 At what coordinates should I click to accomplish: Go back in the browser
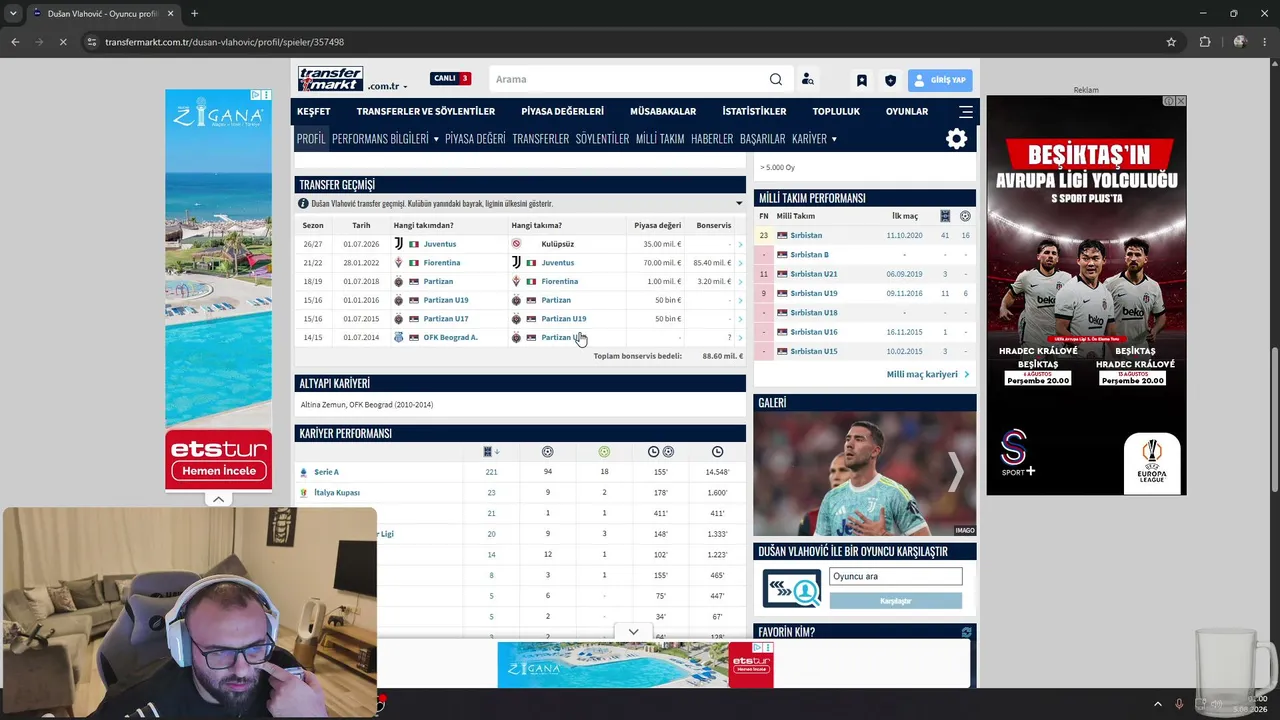15,42
